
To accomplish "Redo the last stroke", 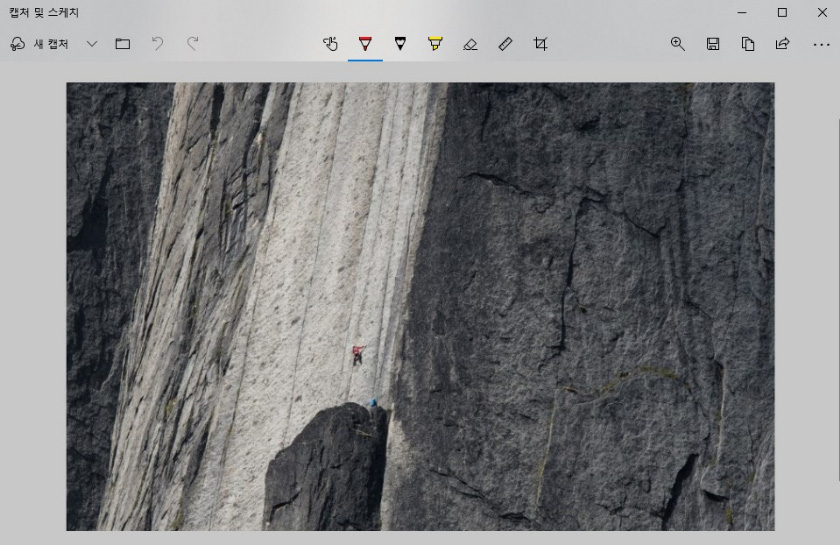I will click(192, 44).
